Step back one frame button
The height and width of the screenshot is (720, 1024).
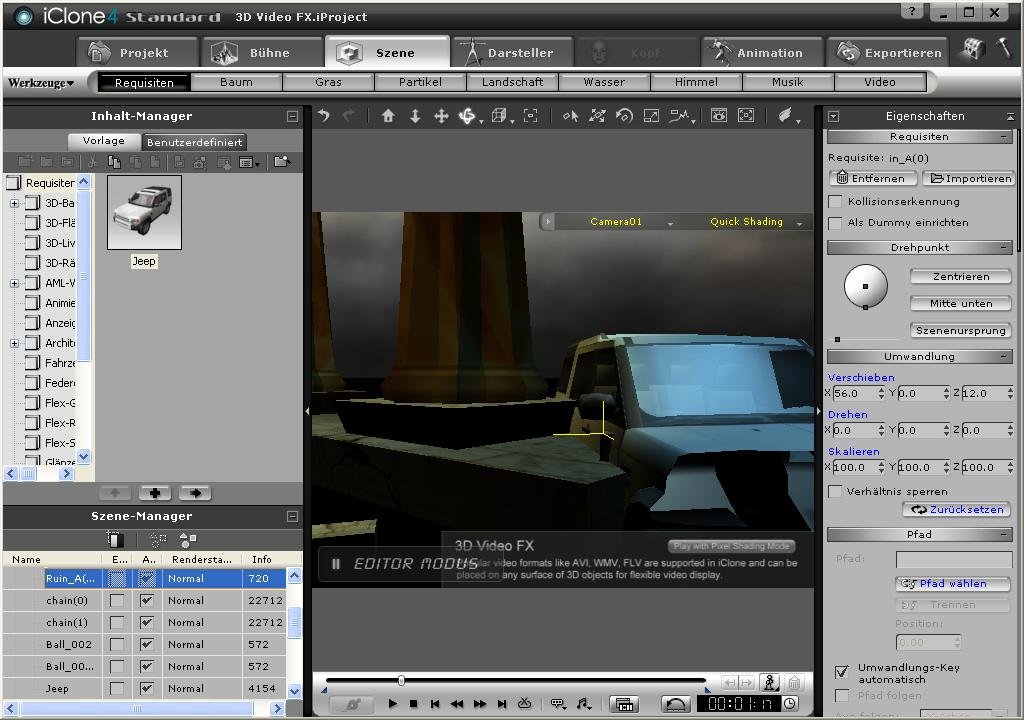[x=457, y=704]
